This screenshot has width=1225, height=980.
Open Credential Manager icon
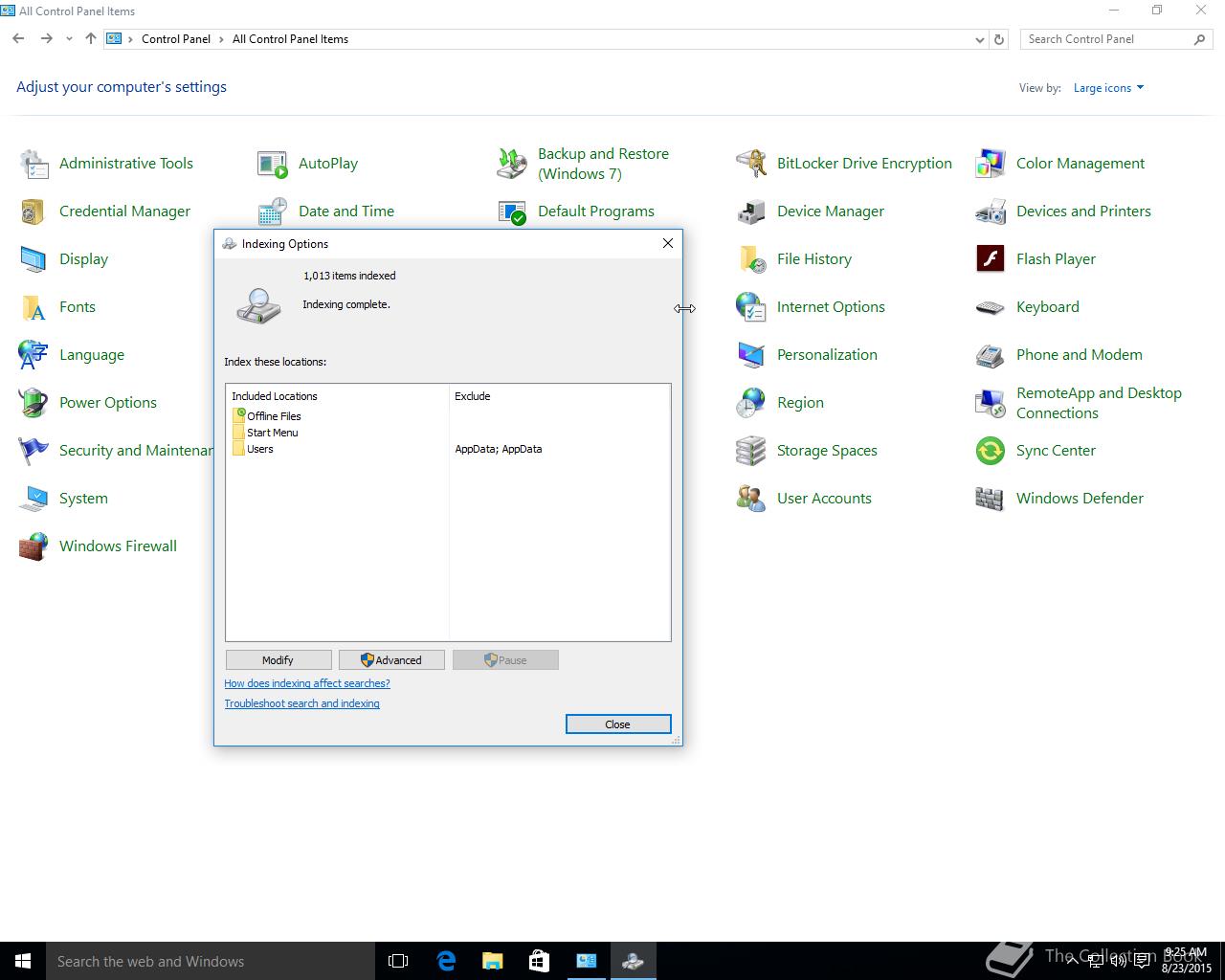(33, 212)
